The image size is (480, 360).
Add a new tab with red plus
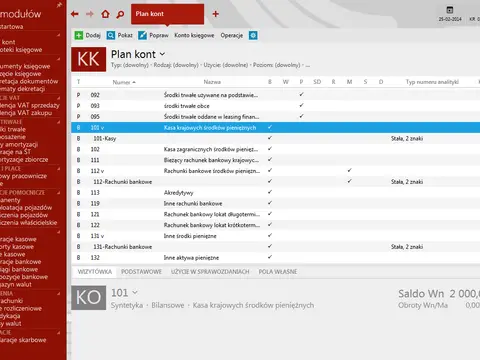pyautogui.click(x=216, y=14)
